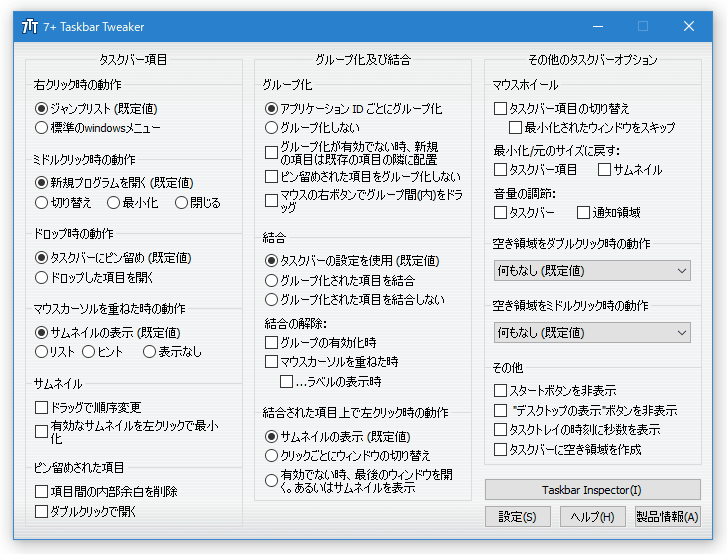
Task: Open the Taskbar Inspector(I) button
Action: (x=593, y=490)
